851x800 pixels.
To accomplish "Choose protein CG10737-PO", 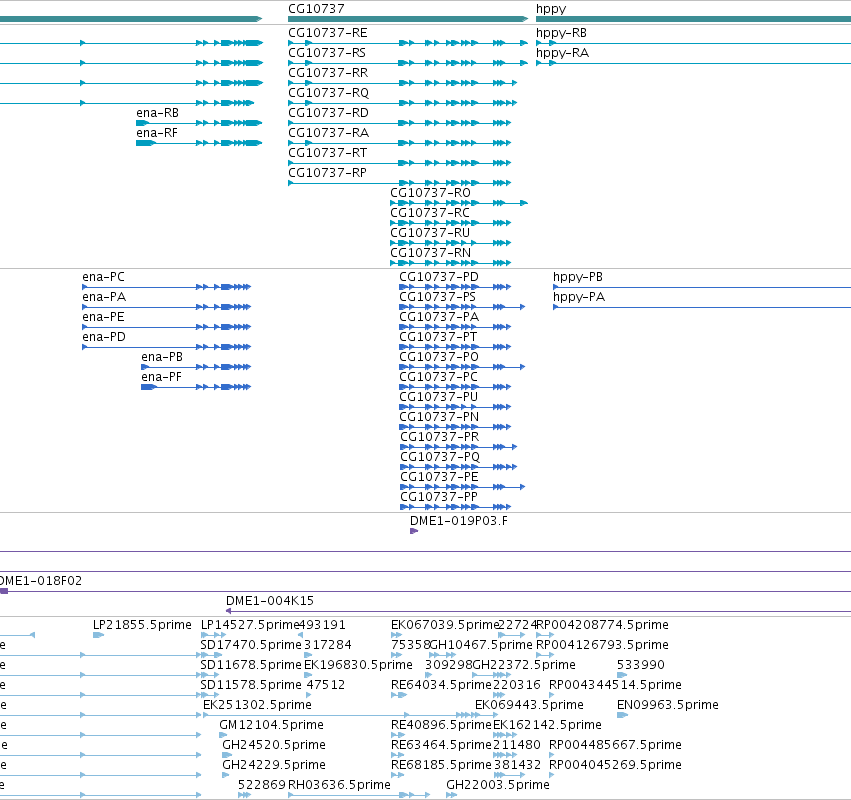I will coord(439,357).
